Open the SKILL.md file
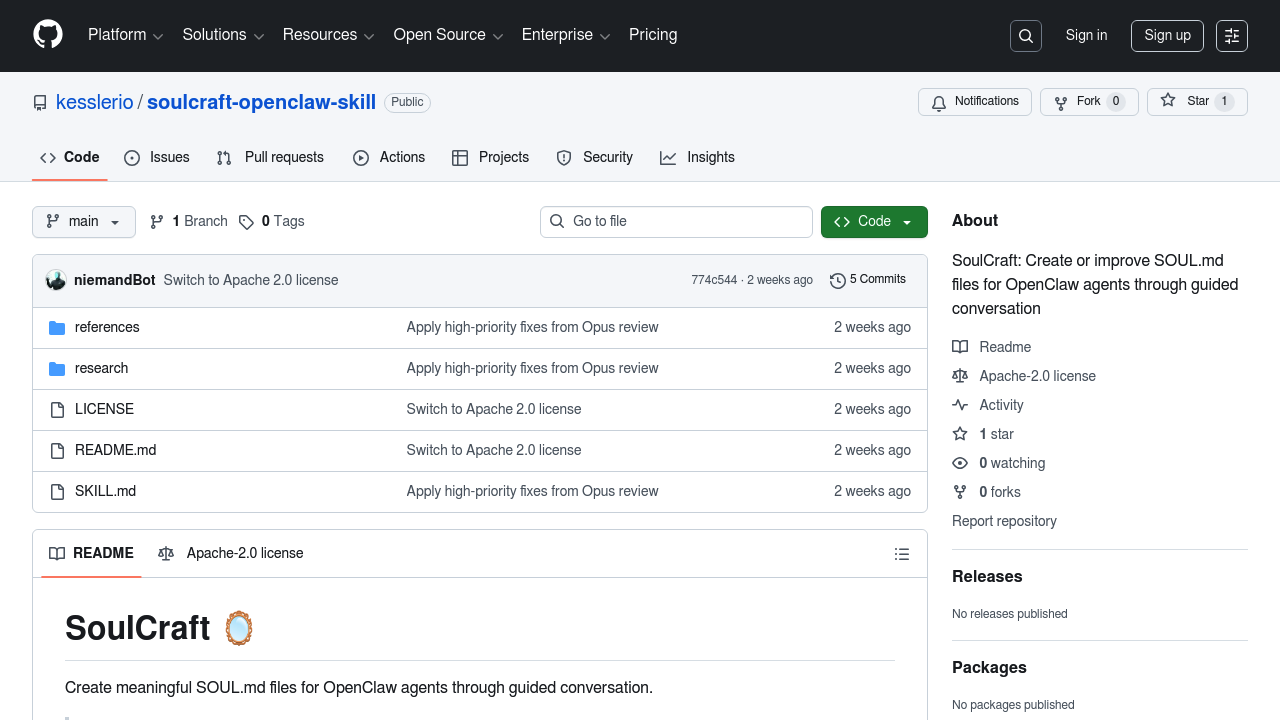 coord(105,491)
